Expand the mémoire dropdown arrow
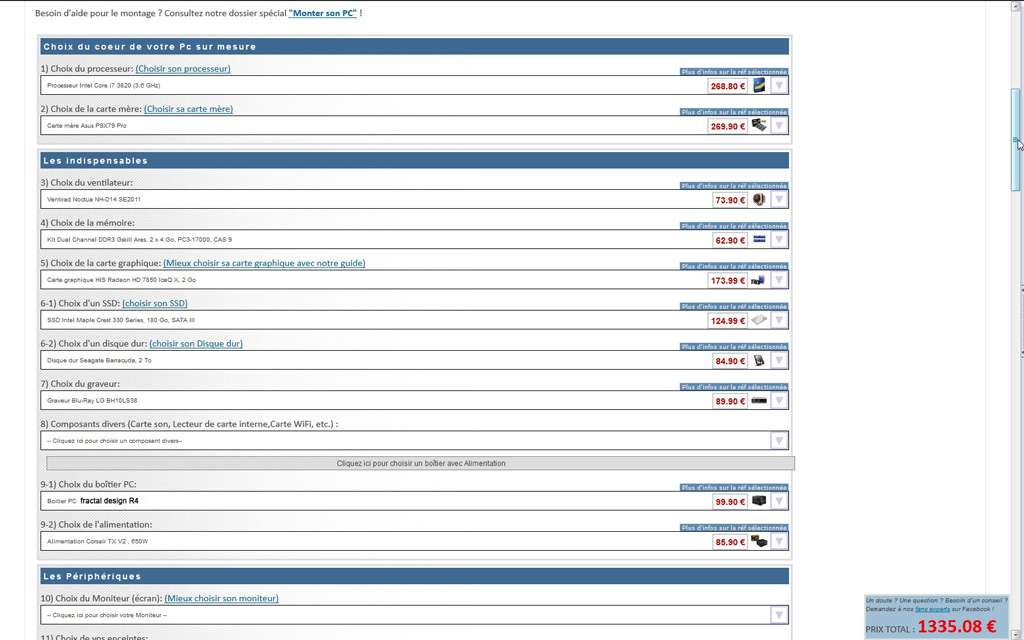This screenshot has width=1024, height=640. pos(778,240)
